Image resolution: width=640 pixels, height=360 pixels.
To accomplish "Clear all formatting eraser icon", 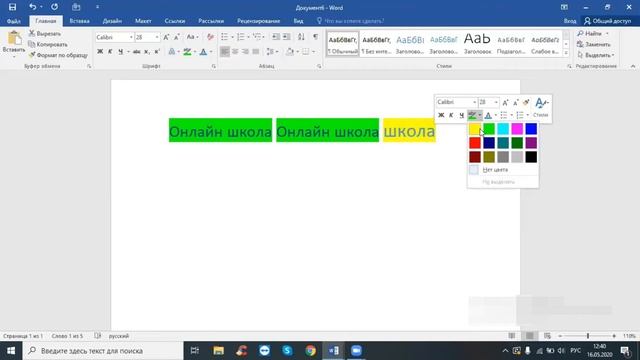I will (210, 37).
